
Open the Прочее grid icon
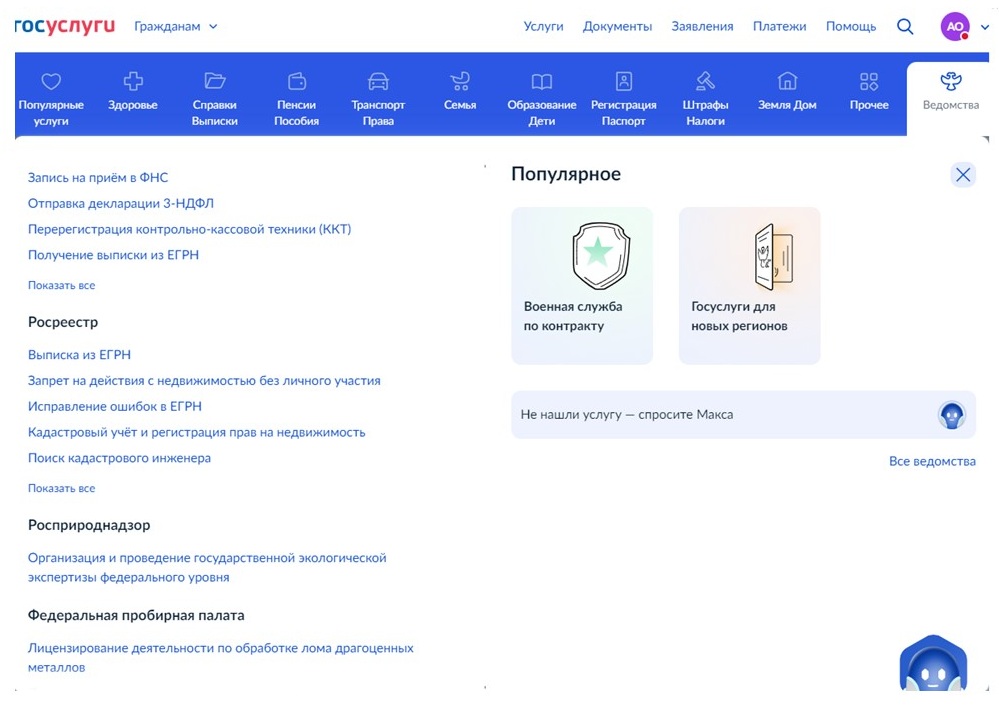[869, 82]
